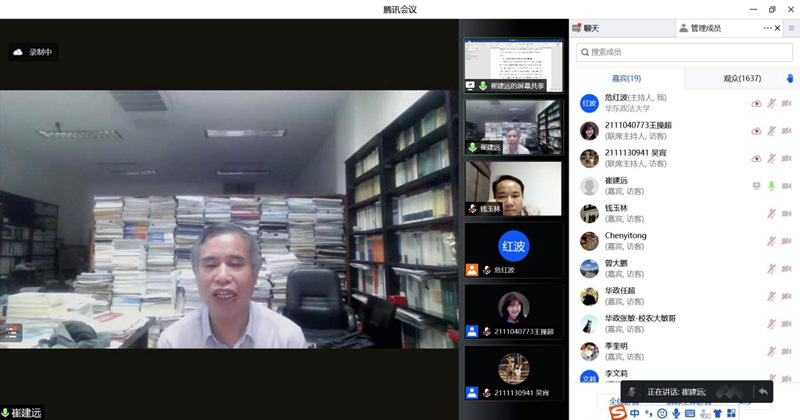800x420 pixels.
Task: Unmute 崔建远's green microphone in list
Action: [771, 185]
